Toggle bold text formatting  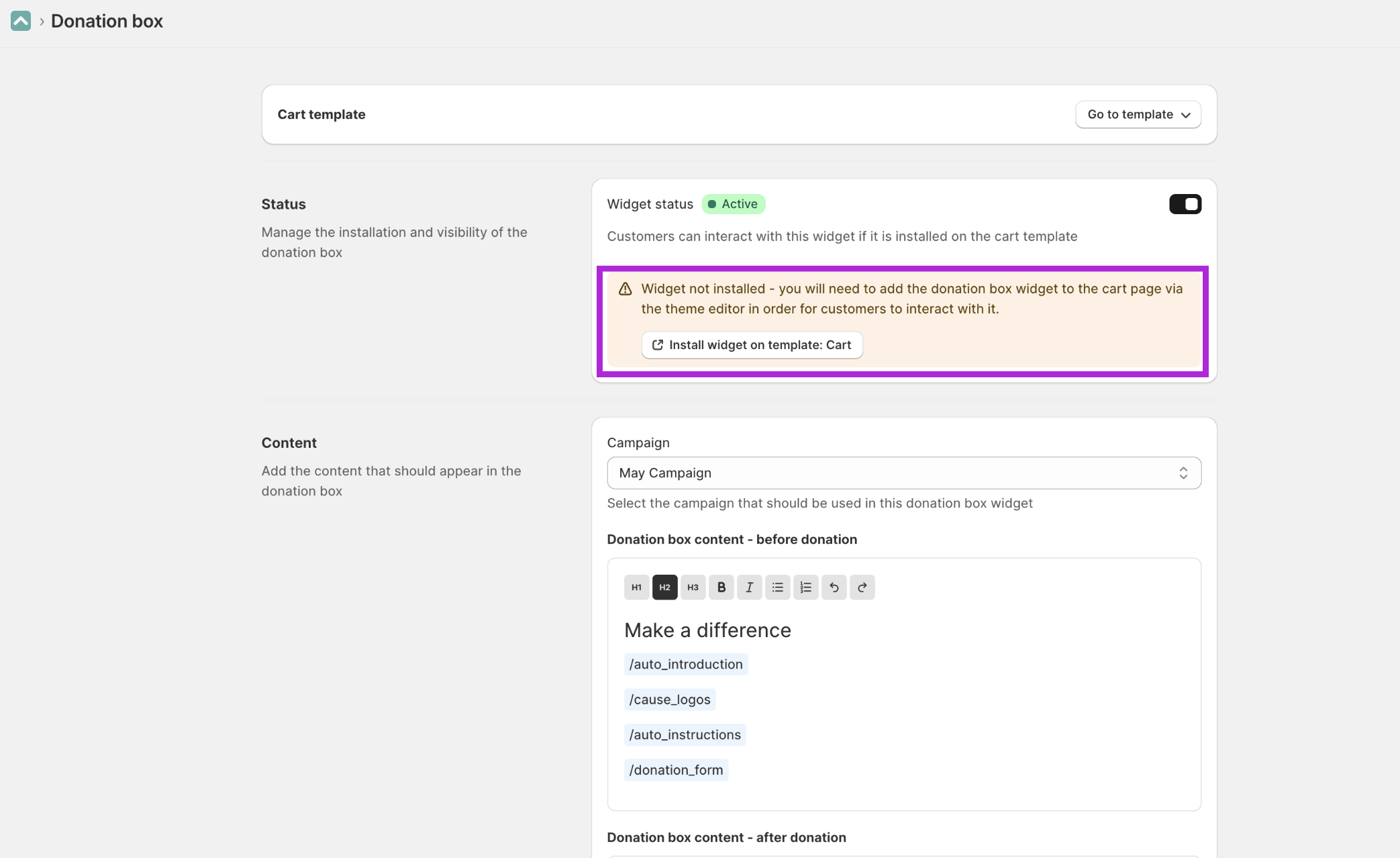721,587
